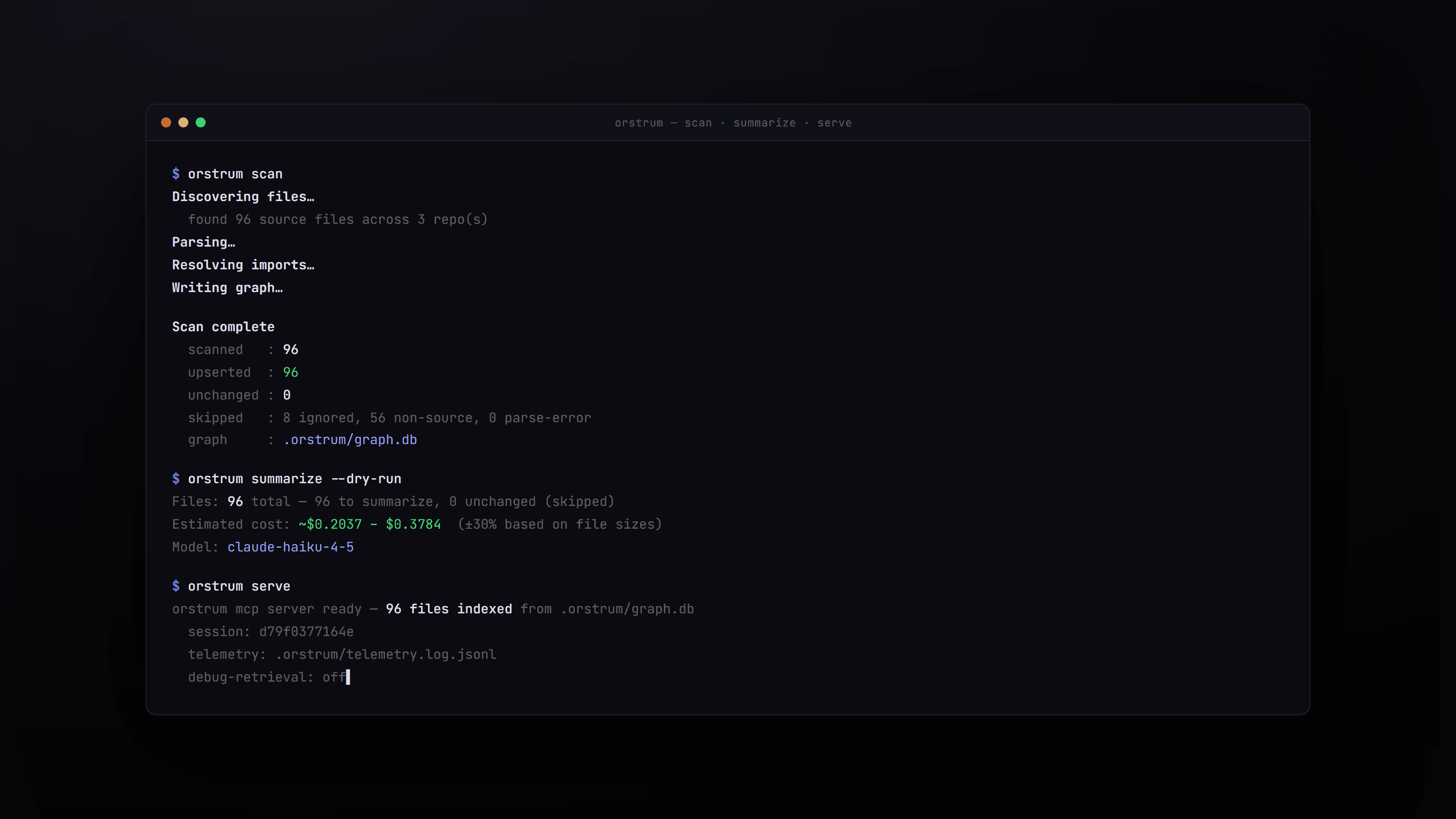
Task: Click the 'Parsing…' line
Action: point(203,242)
